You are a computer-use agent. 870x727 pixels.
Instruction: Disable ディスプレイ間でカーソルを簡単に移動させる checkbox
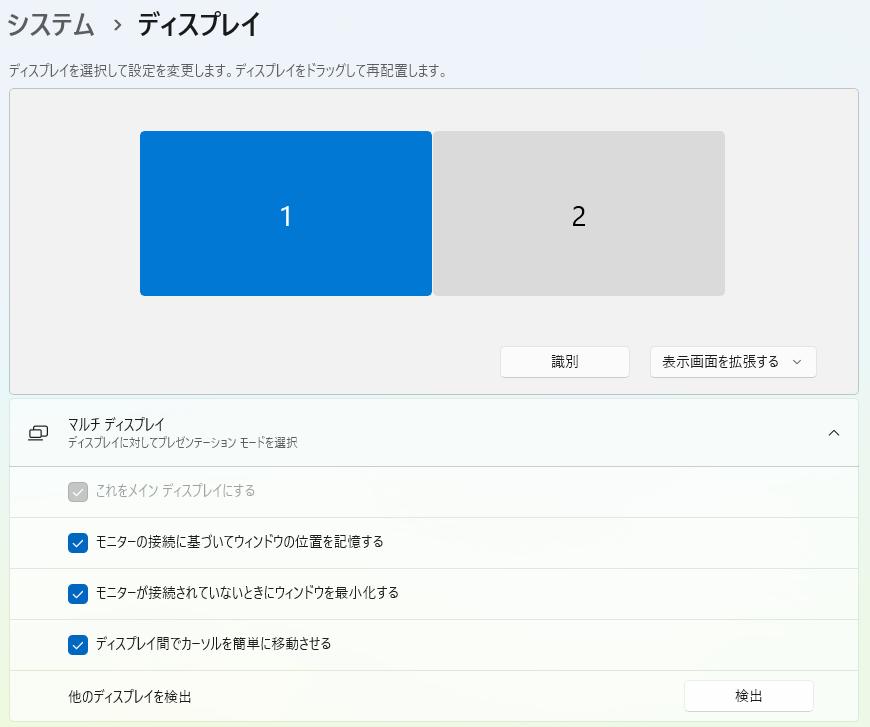point(78,645)
